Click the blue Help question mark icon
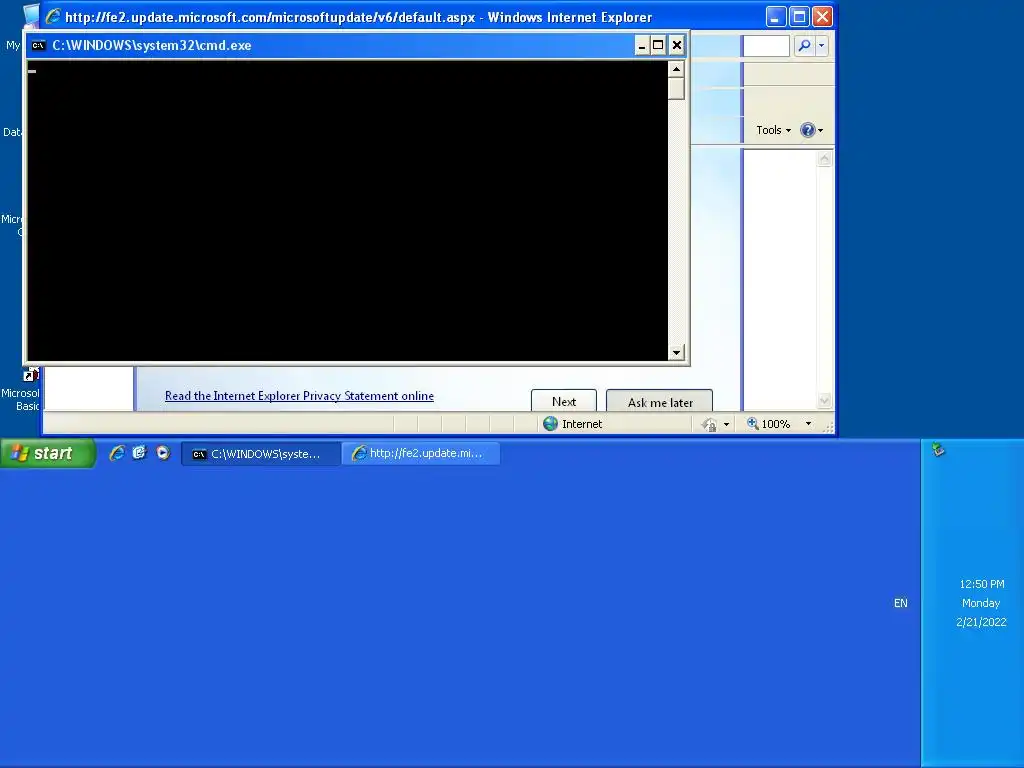 [808, 130]
